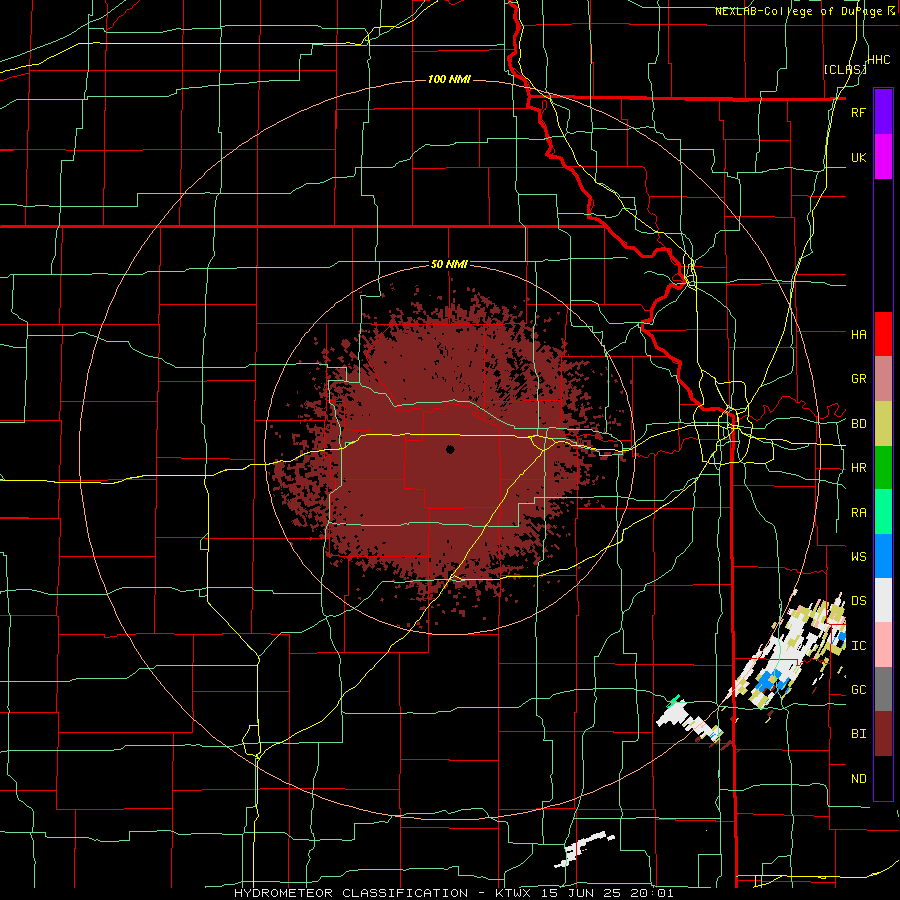Image resolution: width=900 pixels, height=900 pixels.
Task: Click the WS blue legend swatch
Action: (883, 556)
